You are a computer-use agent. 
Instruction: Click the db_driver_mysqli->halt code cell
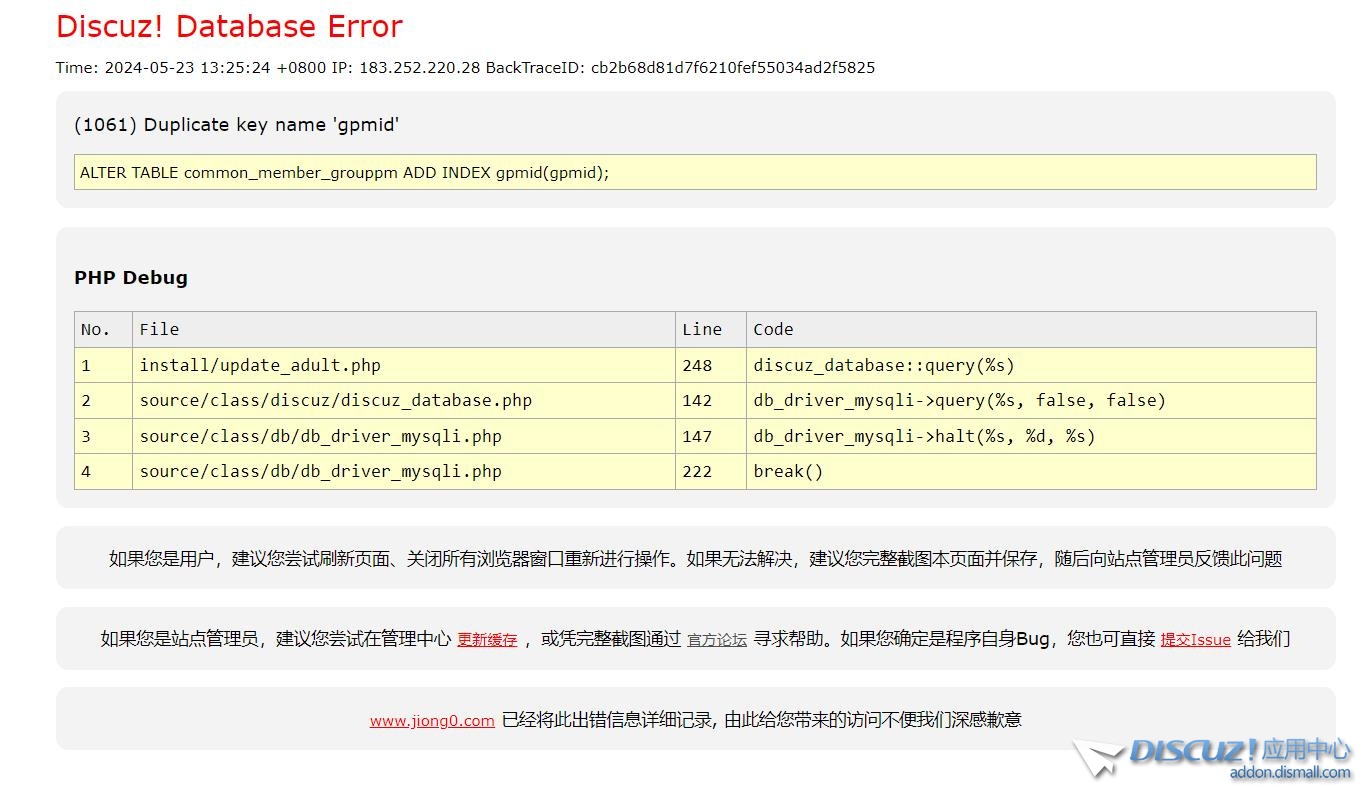[x=924, y=436]
